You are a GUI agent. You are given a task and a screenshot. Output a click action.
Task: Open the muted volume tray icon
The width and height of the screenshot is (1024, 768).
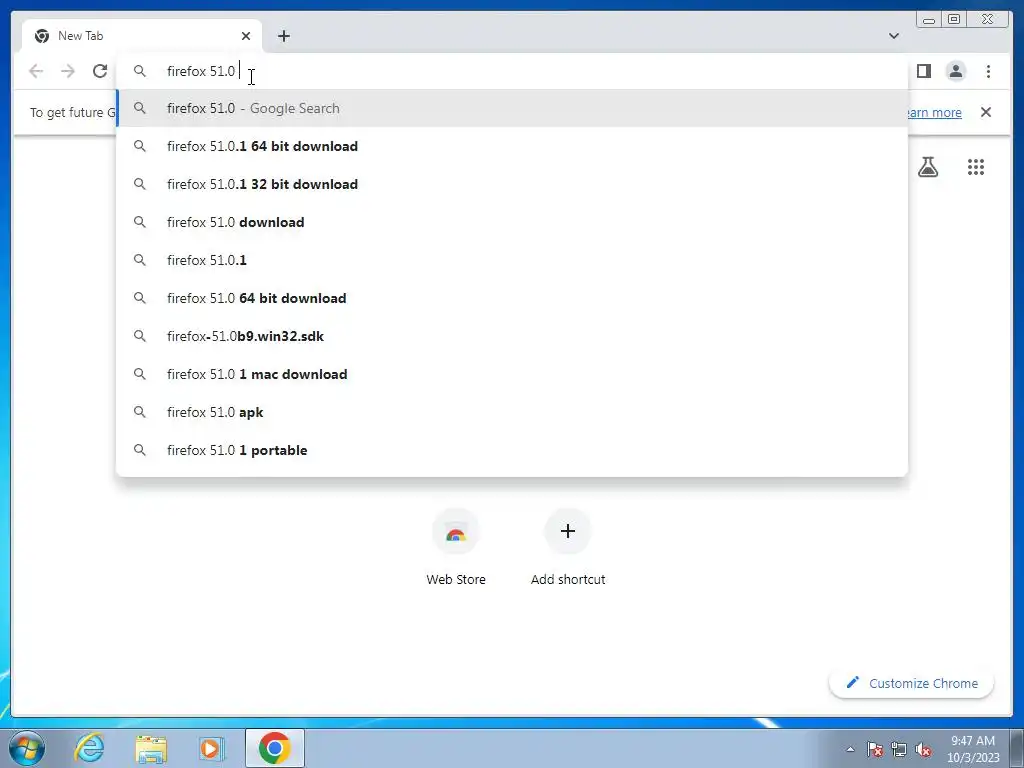(x=923, y=749)
